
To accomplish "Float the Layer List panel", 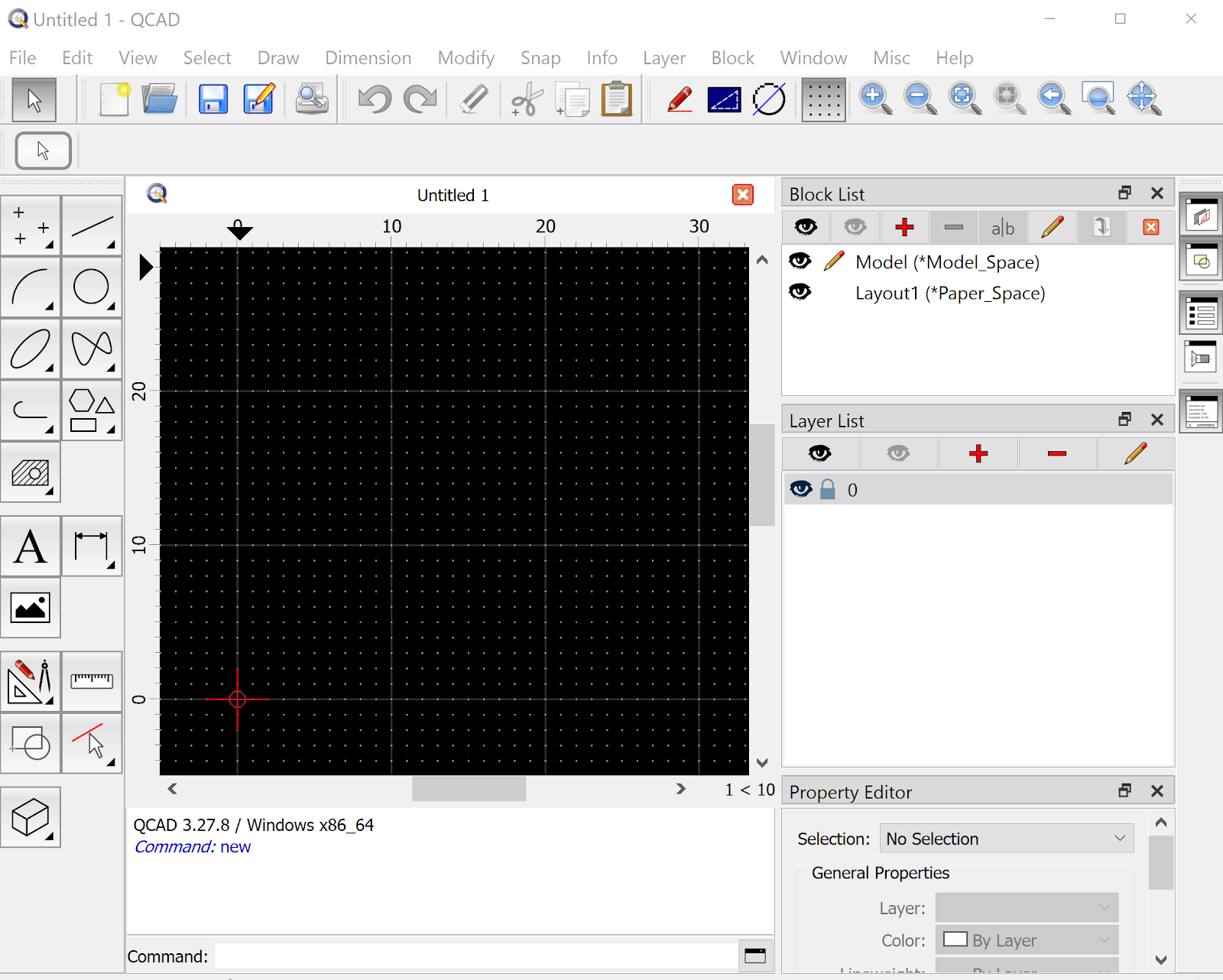I will [1124, 419].
